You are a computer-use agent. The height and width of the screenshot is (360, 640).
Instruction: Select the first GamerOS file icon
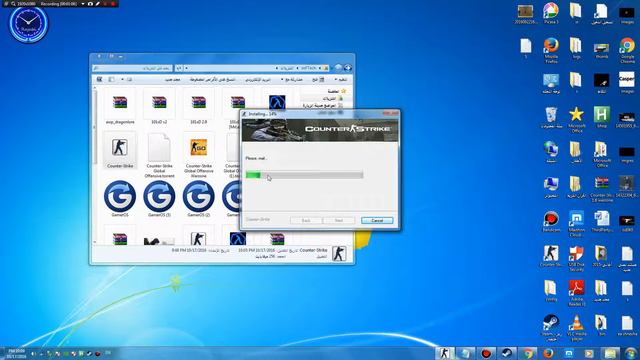[x=120, y=198]
